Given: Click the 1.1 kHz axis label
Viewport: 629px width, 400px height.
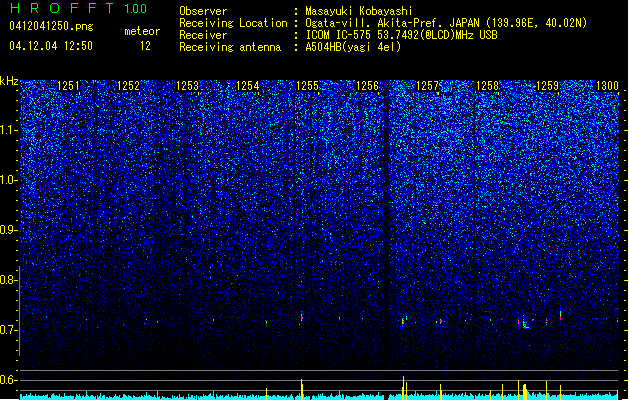Looking at the screenshot, I should (8, 130).
